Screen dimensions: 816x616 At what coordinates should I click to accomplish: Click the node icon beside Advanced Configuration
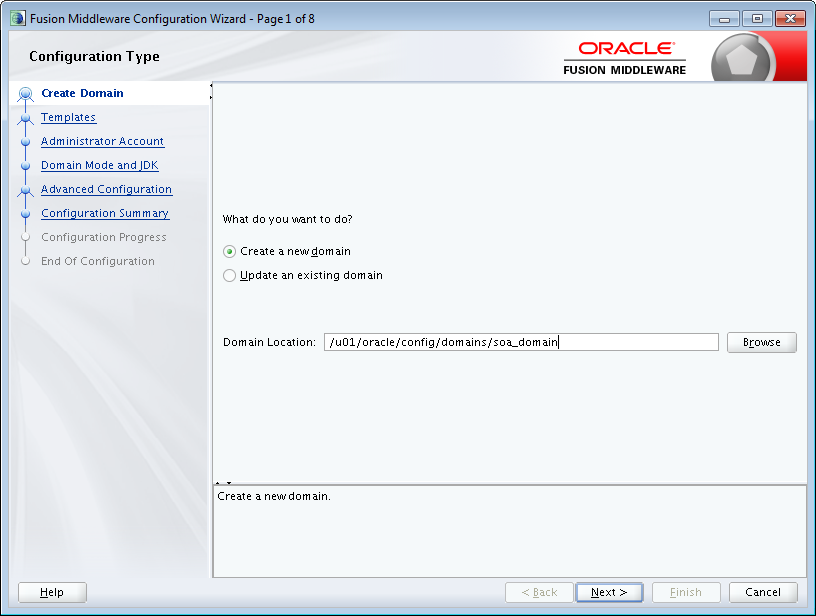(26, 189)
